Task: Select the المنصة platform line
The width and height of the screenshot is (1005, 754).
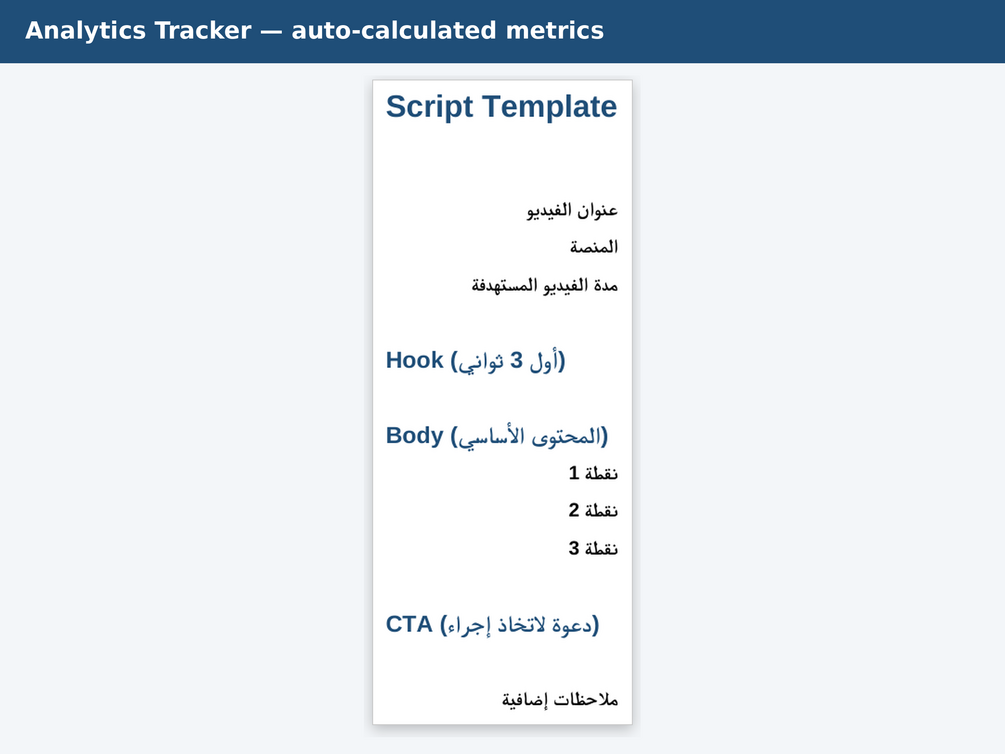Action: click(594, 247)
